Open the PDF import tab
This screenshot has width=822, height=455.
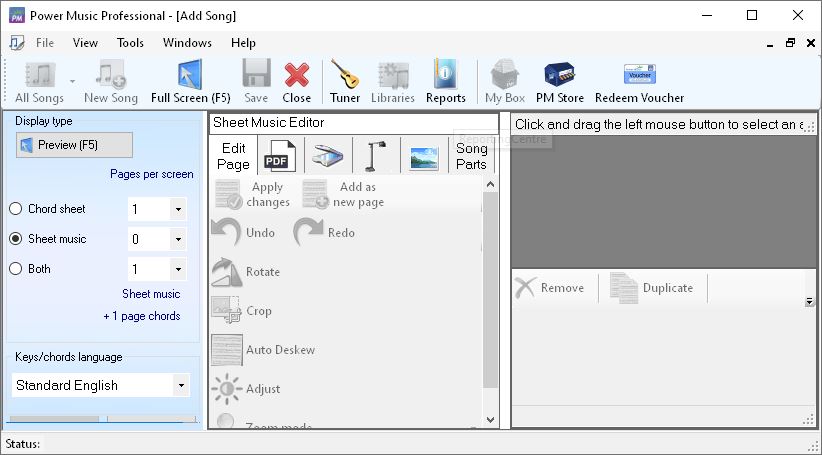[279, 157]
